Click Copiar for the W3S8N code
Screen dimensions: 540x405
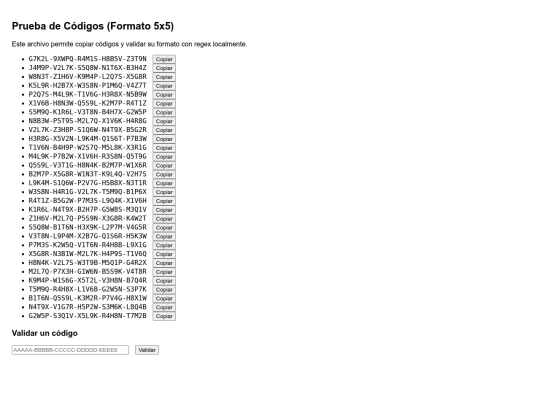pyautogui.click(x=164, y=192)
